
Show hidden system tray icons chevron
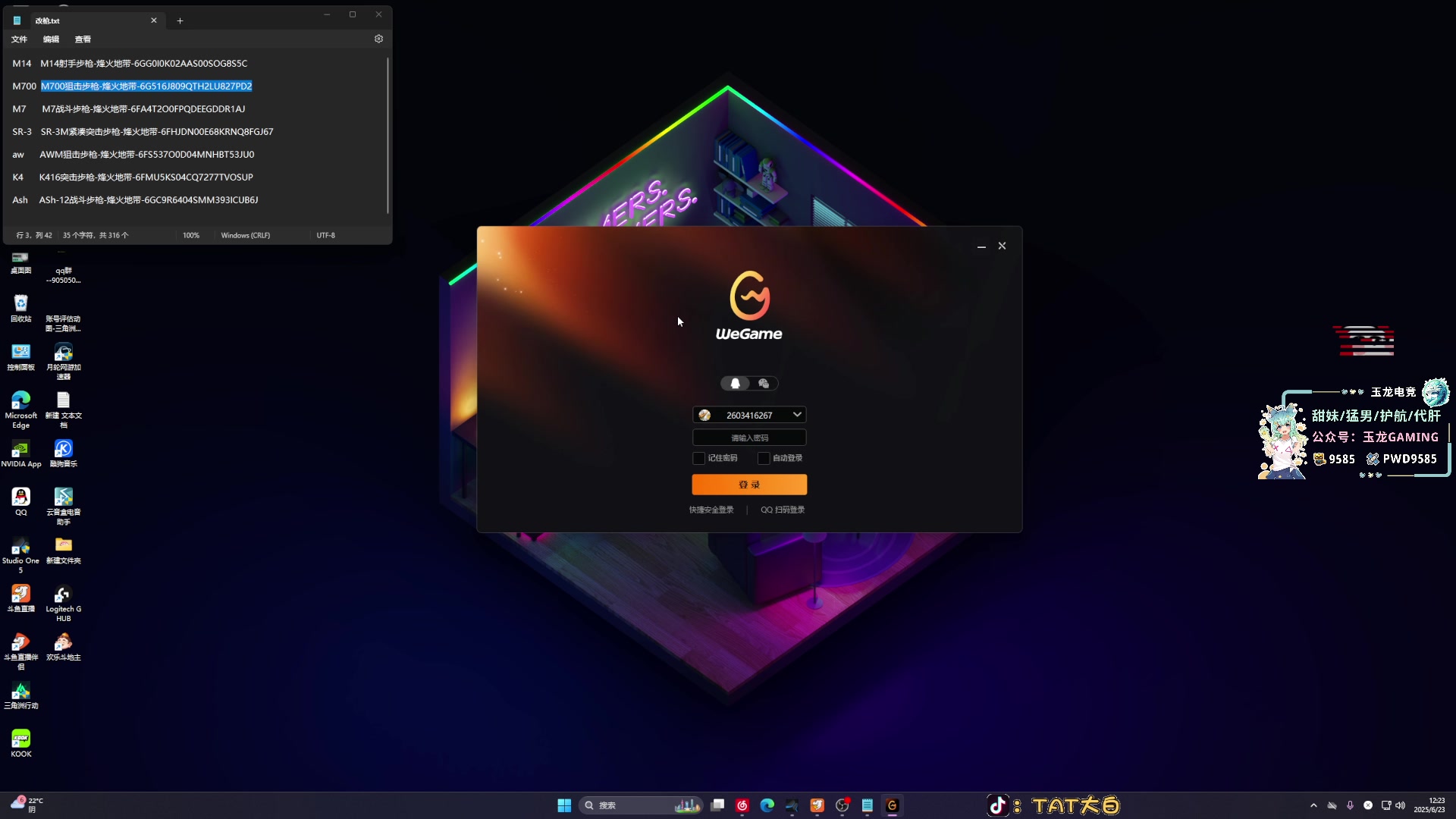point(1313,805)
